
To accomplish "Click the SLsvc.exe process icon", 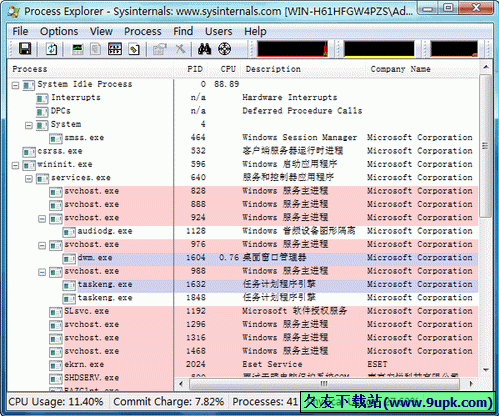I will (x=56, y=312).
